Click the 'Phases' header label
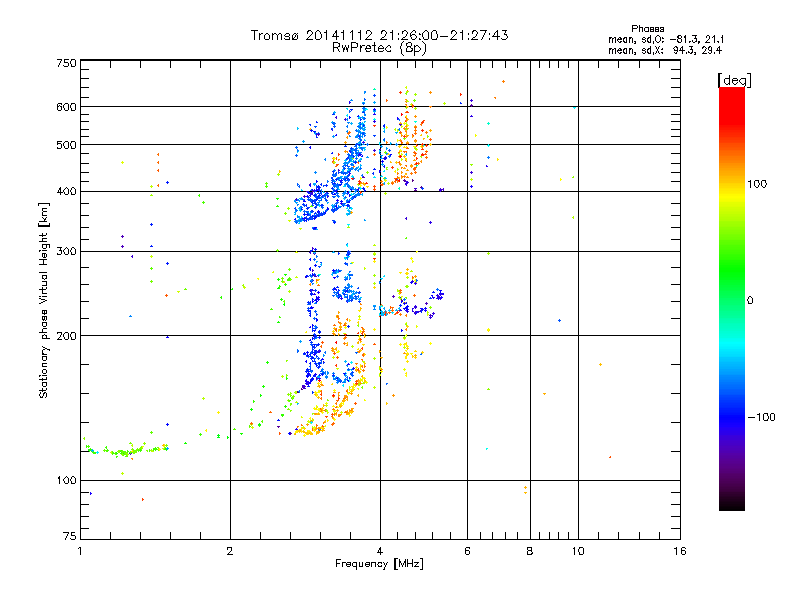Image resolution: width=800 pixels, height=600 pixels. coord(647,29)
